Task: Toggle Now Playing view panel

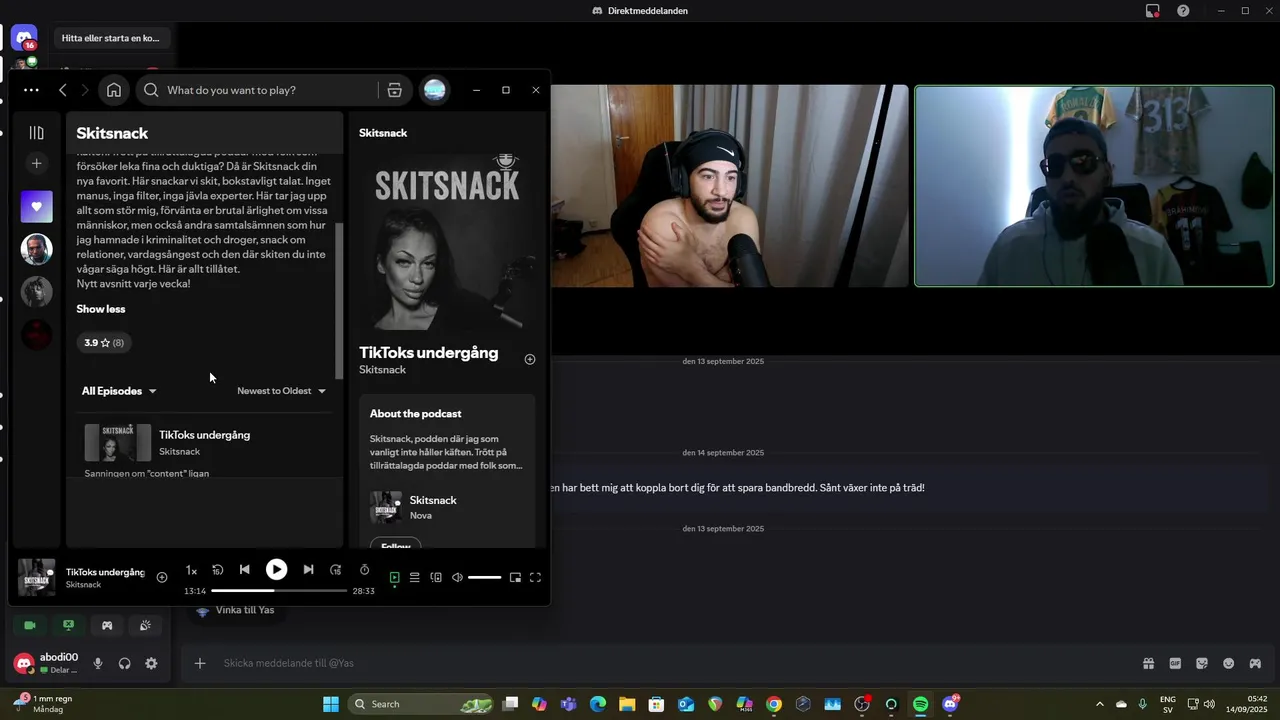Action: tap(394, 577)
